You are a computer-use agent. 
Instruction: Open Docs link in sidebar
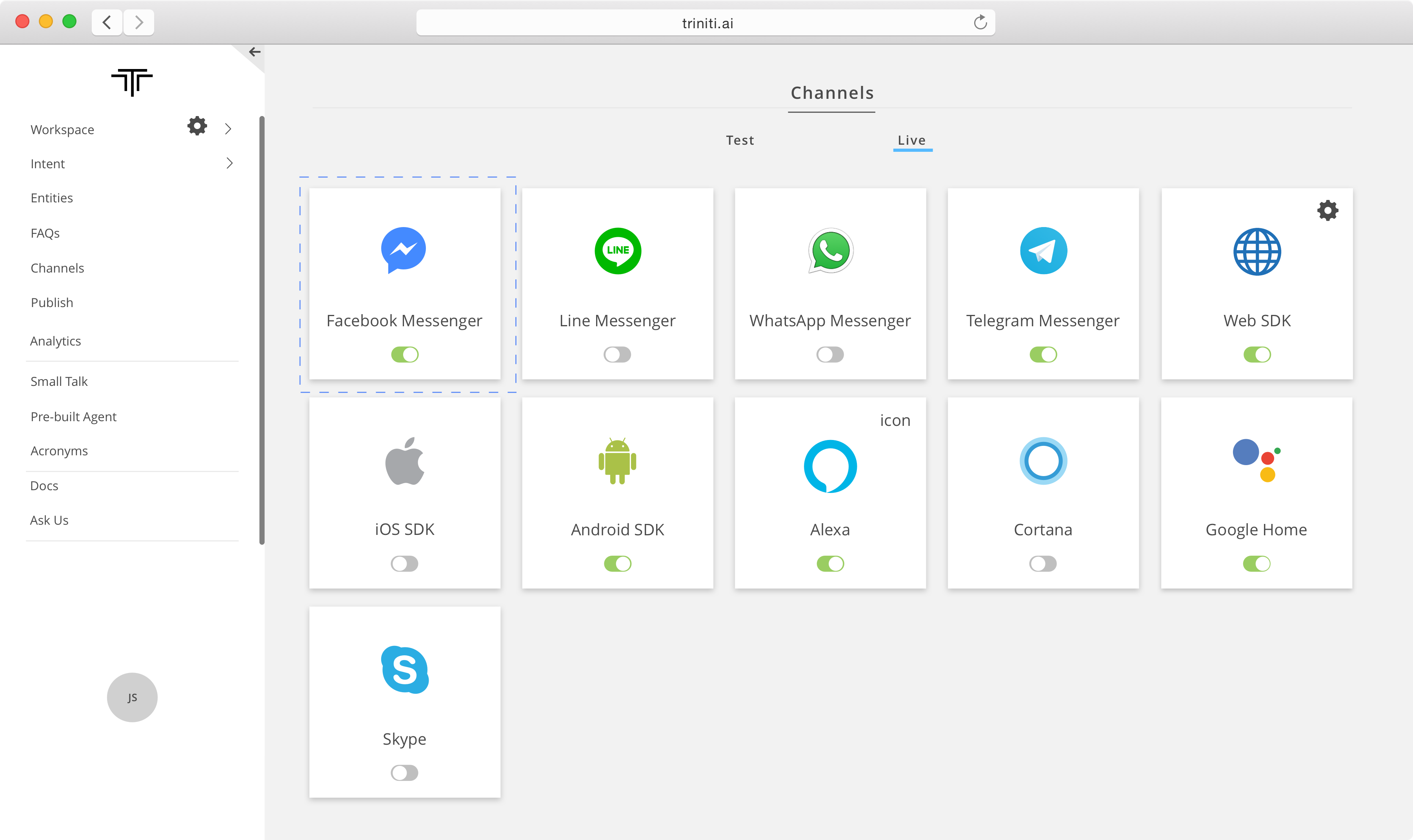click(44, 485)
